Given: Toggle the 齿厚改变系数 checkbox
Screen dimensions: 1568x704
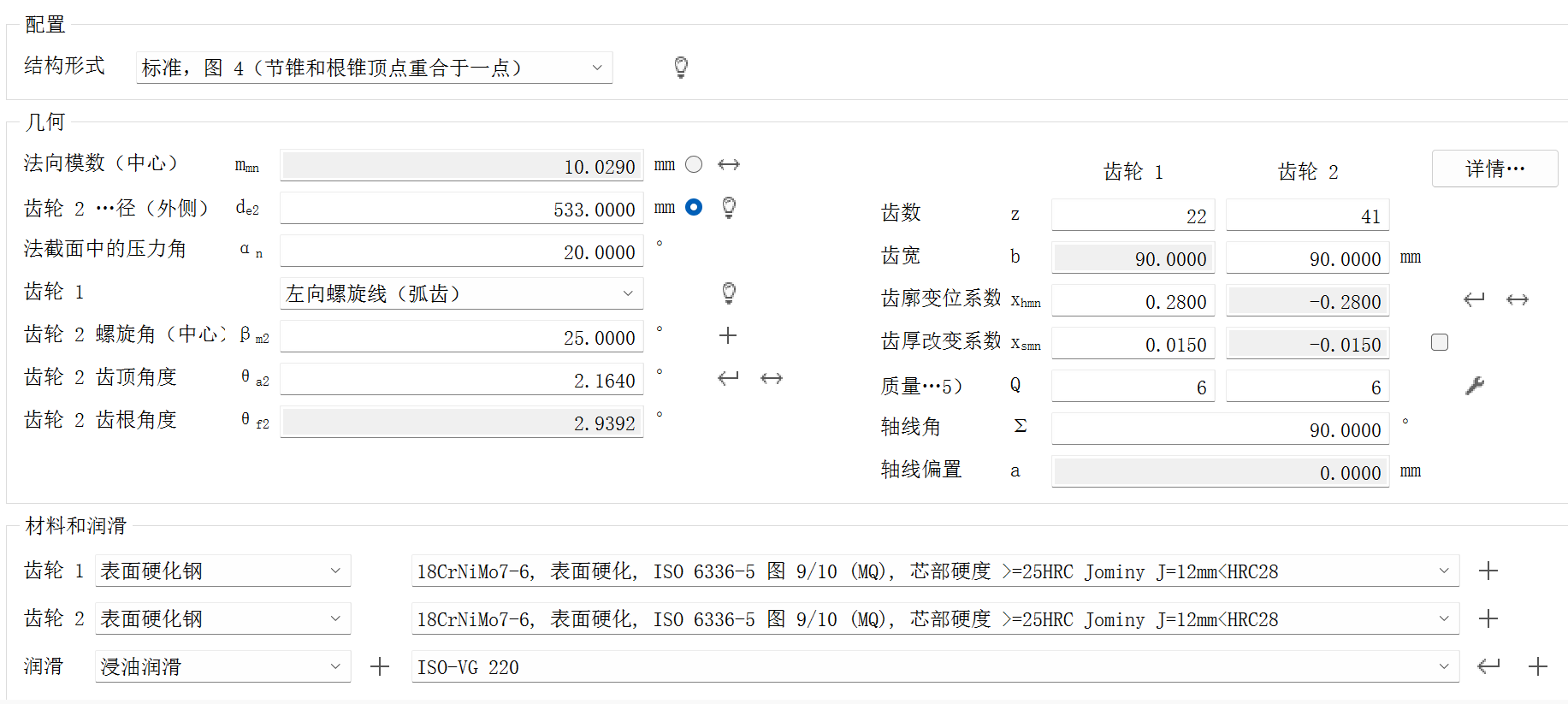Looking at the screenshot, I should pyautogui.click(x=1440, y=342).
